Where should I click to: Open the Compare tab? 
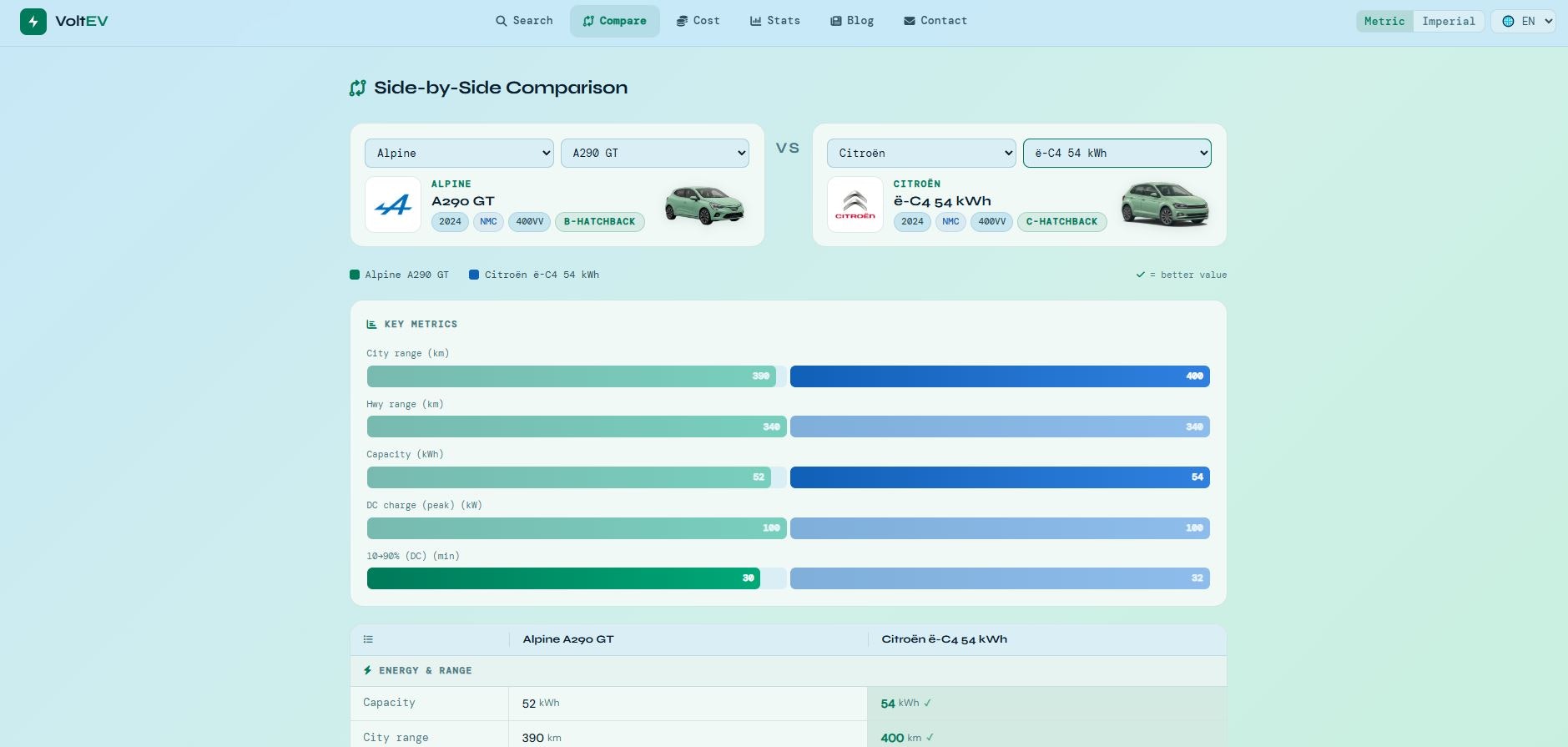[x=615, y=21]
